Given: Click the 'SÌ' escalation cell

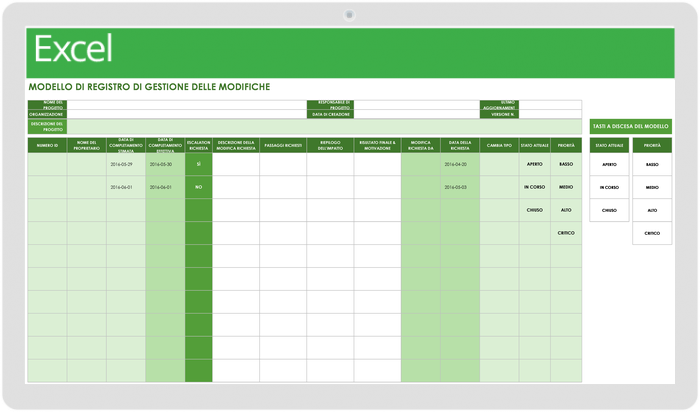Looking at the screenshot, I should (199, 164).
